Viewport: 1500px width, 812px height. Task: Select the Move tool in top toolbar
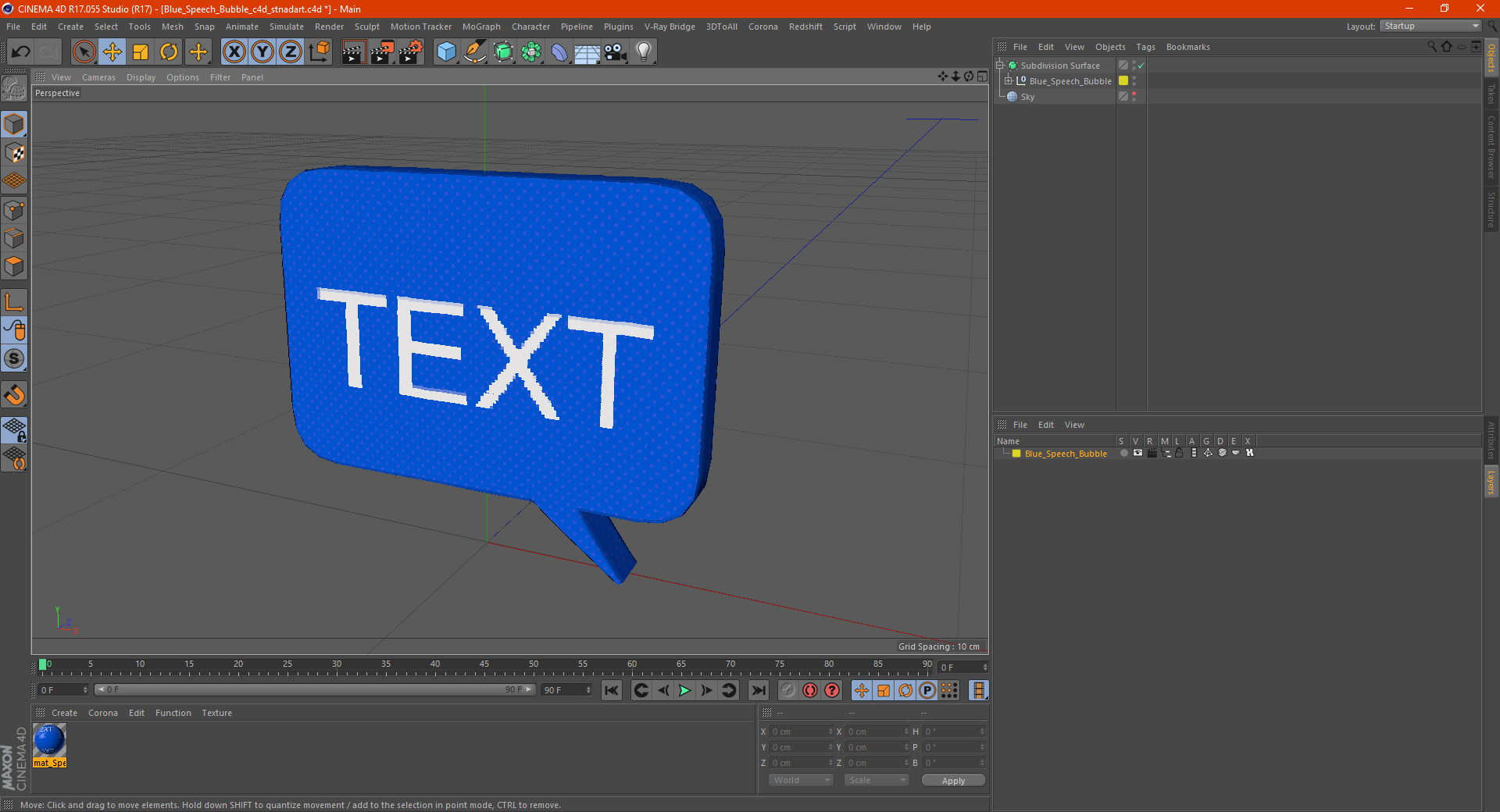[112, 52]
